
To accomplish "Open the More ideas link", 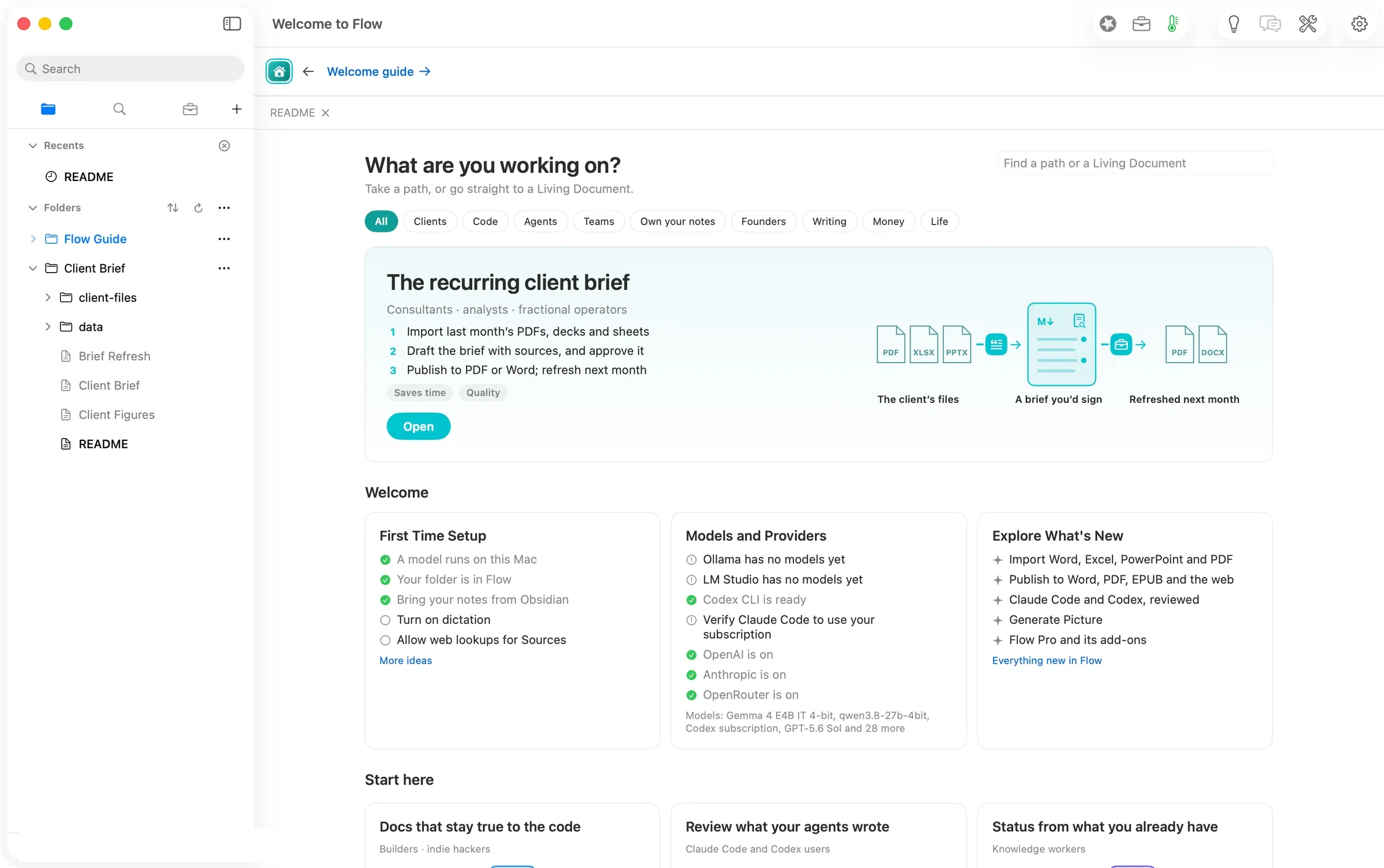I will tap(405, 661).
